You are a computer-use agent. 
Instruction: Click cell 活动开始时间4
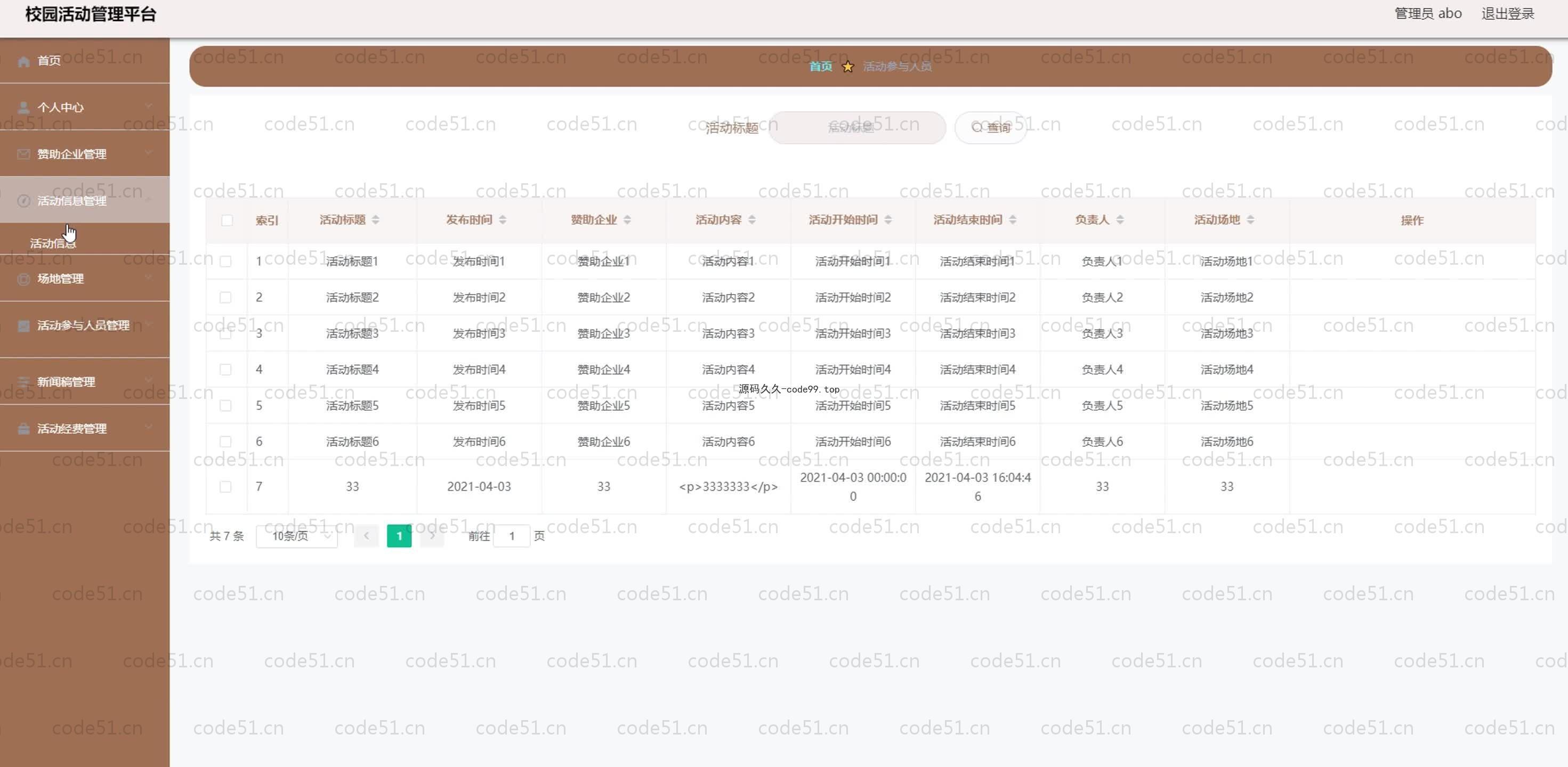[x=853, y=369]
